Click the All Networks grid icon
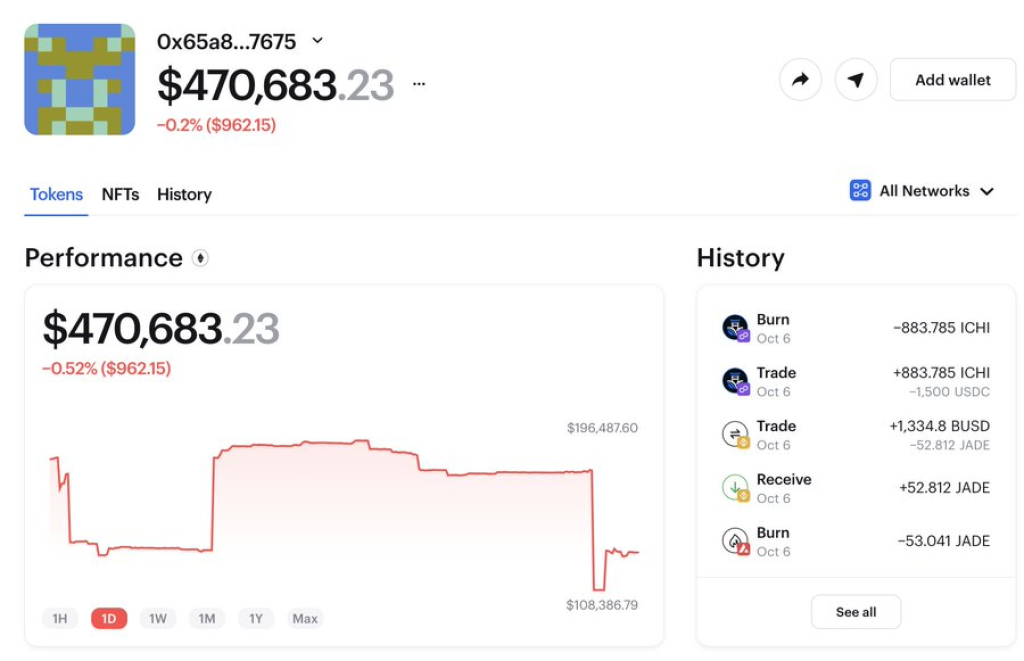The width and height of the screenshot is (1024, 661). pos(860,191)
